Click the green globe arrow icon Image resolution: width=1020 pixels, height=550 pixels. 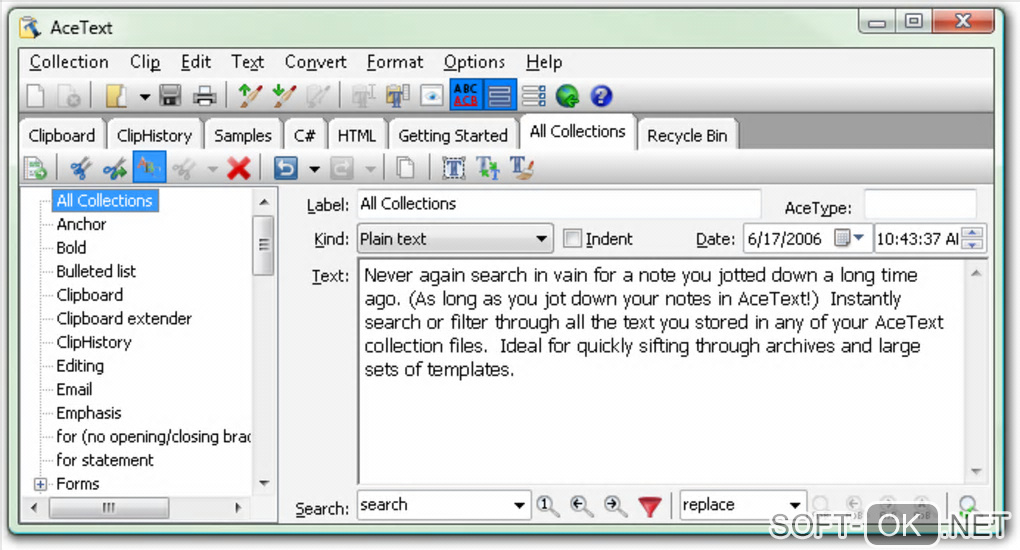pyautogui.click(x=567, y=96)
